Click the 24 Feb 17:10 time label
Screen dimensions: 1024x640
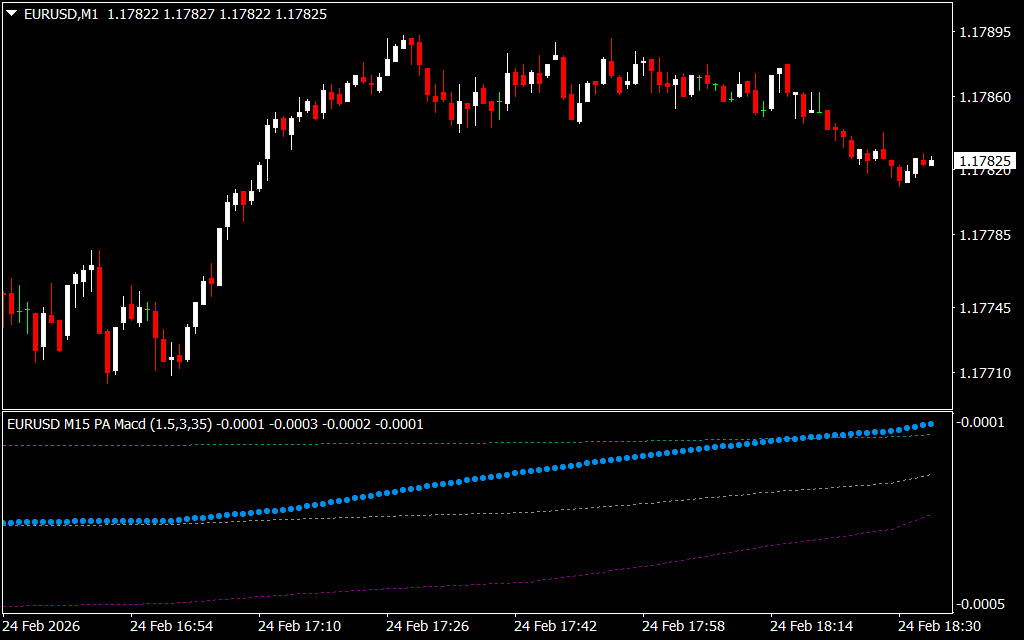coord(299,626)
